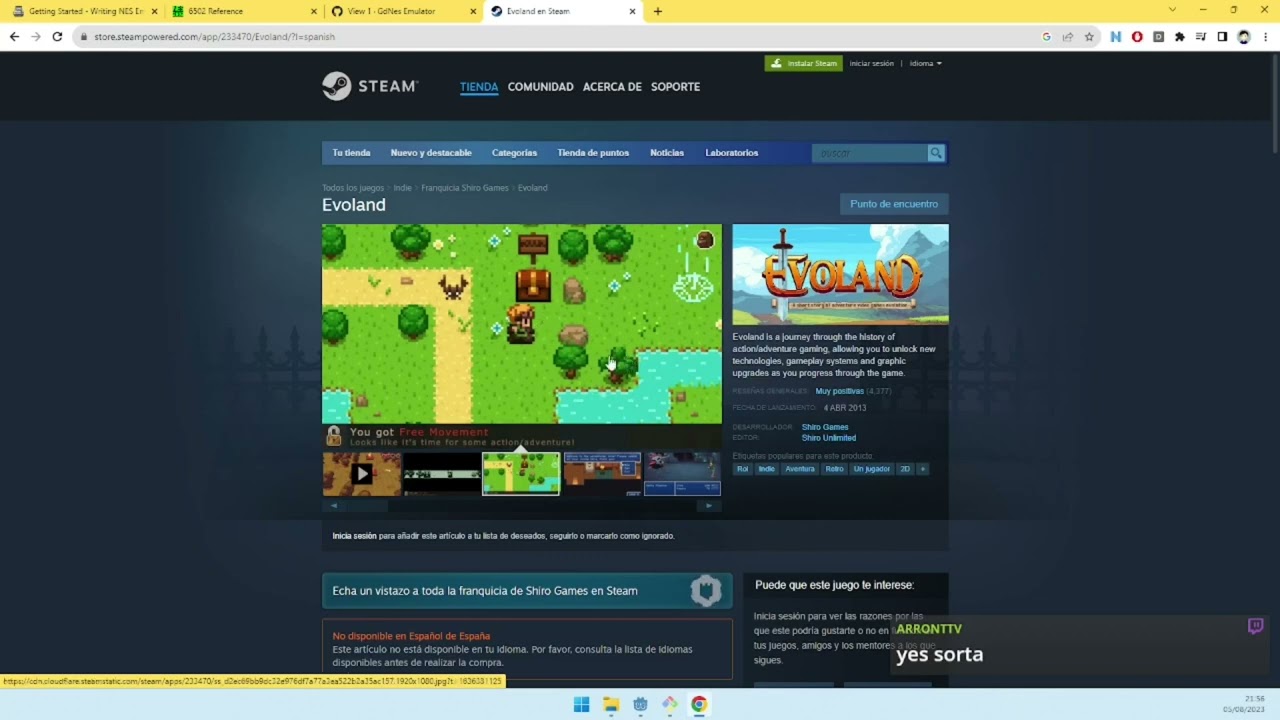This screenshot has height=720, width=1280.
Task: Open the idioma language dropdown
Action: pyautogui.click(x=925, y=63)
